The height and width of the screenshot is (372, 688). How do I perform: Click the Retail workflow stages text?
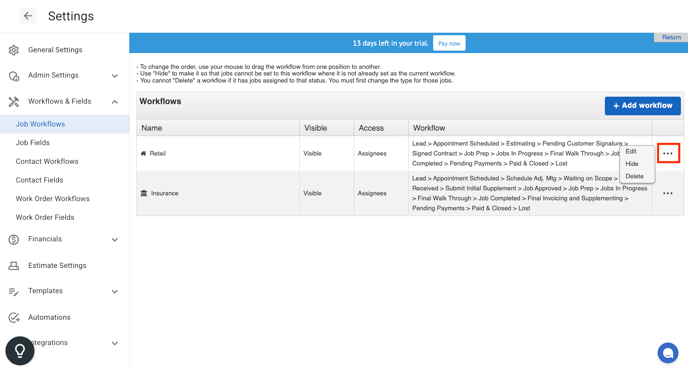pyautogui.click(x=520, y=154)
